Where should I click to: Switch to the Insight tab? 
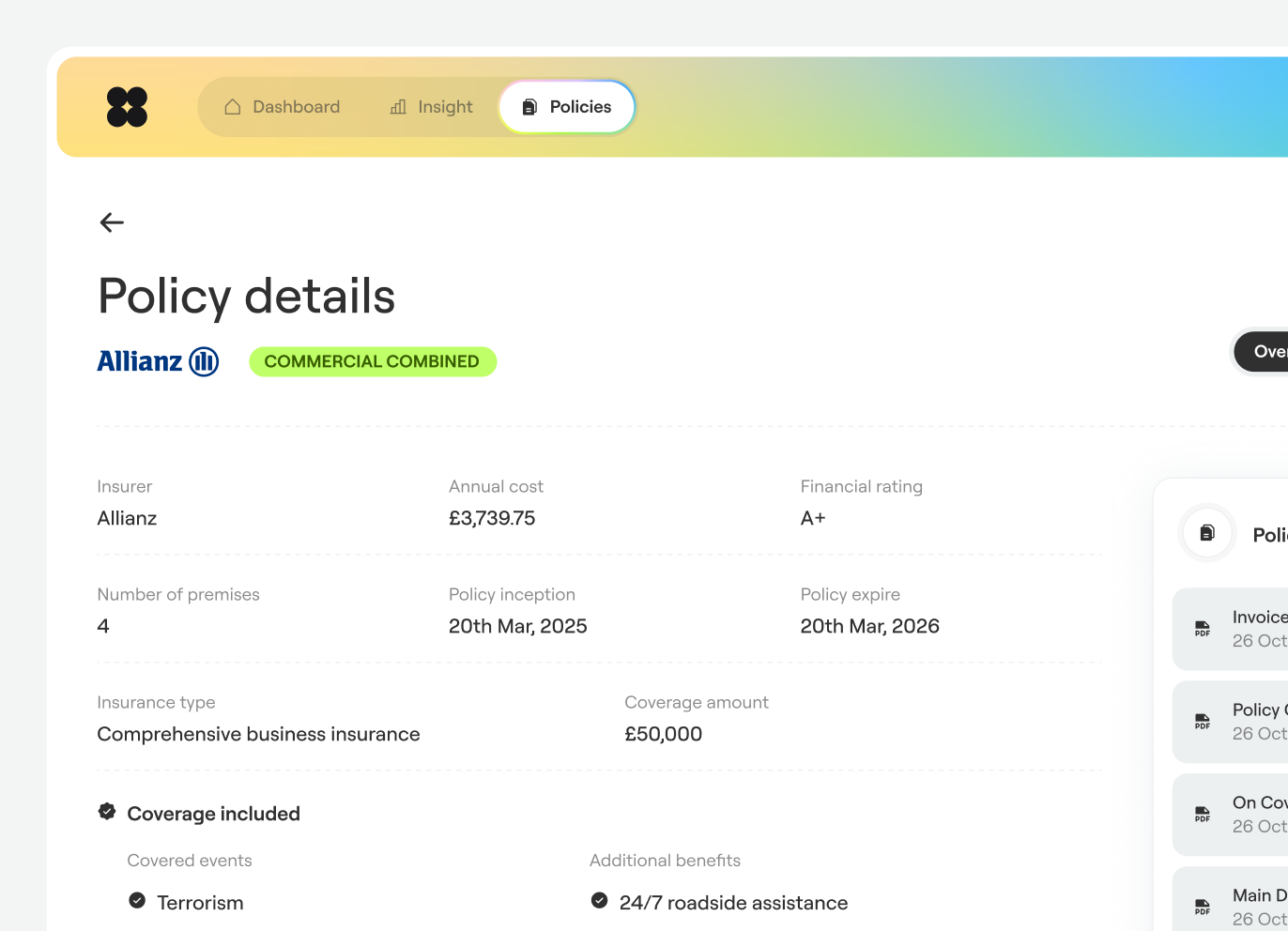point(432,107)
